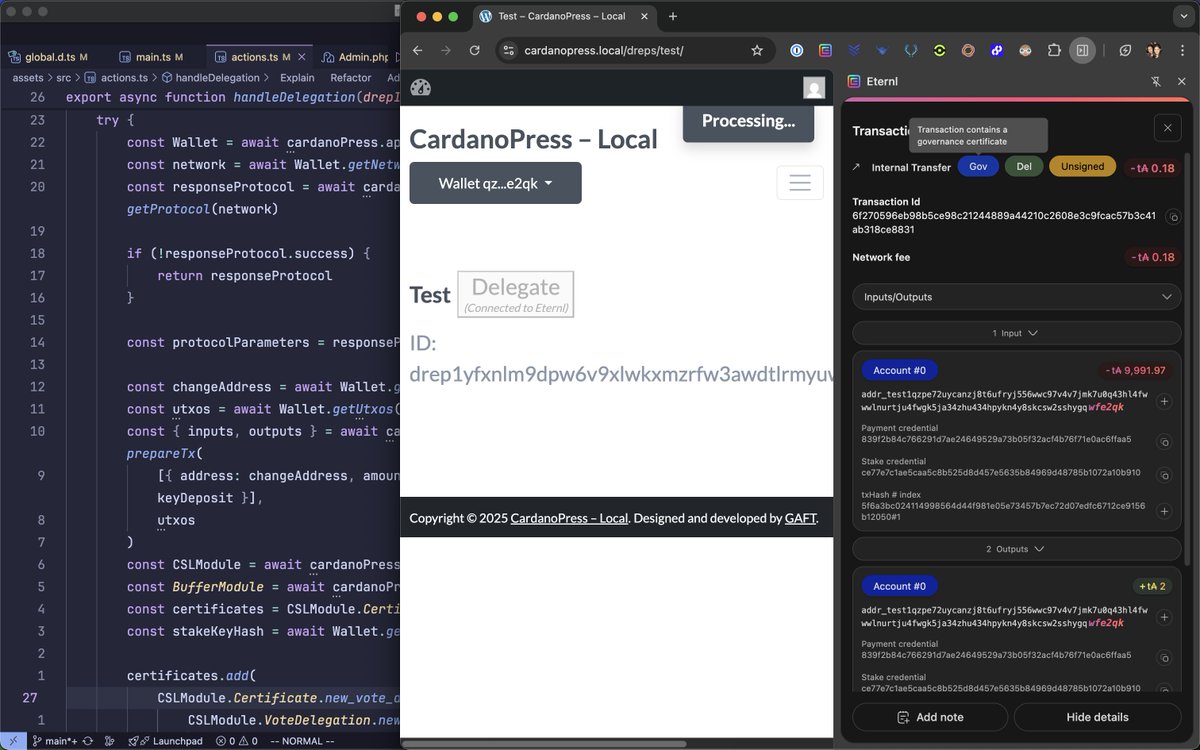Click the Eternl extension icon in Chrome toolbar

pos(825,50)
